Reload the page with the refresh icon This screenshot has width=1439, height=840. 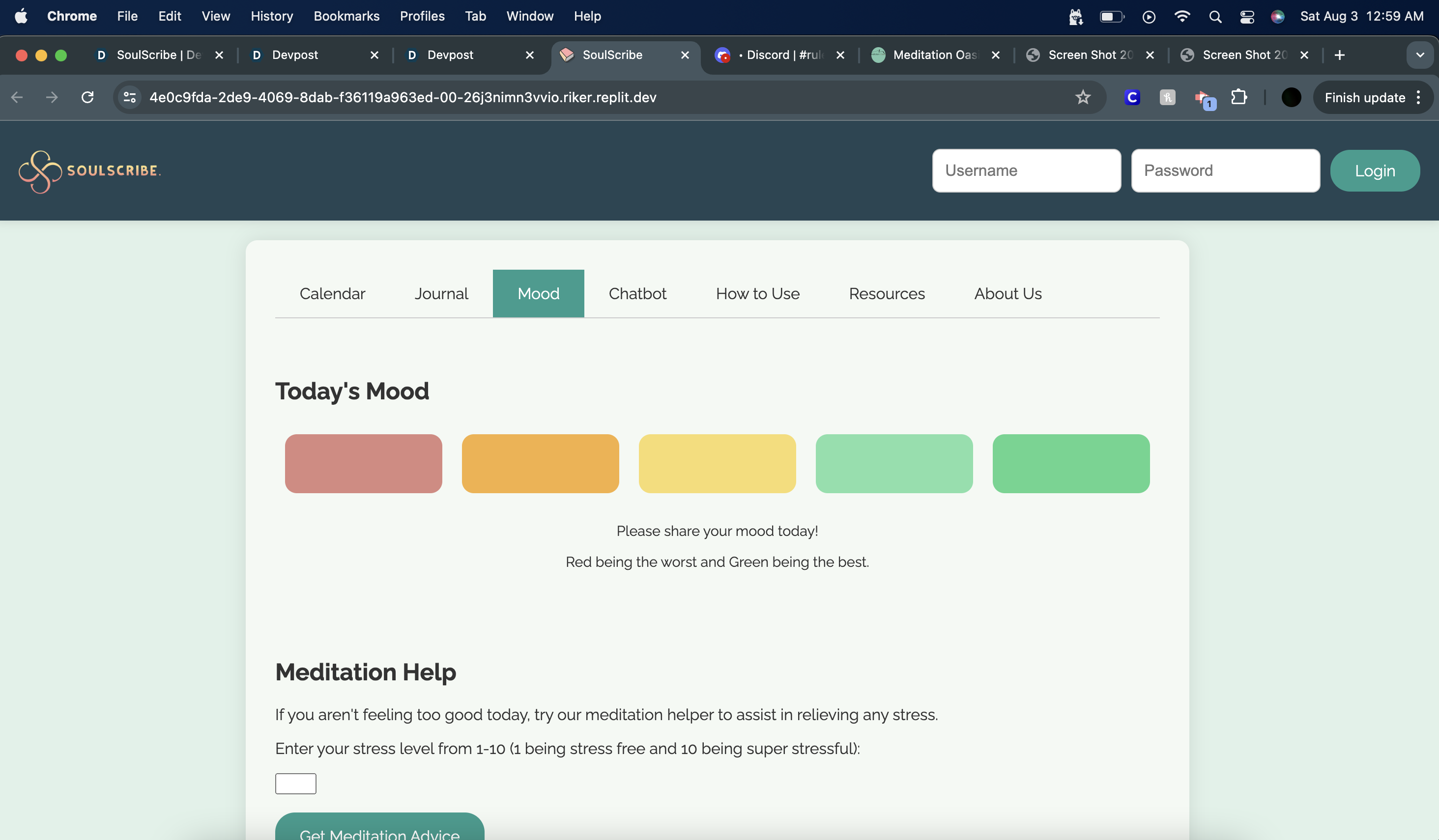87,98
